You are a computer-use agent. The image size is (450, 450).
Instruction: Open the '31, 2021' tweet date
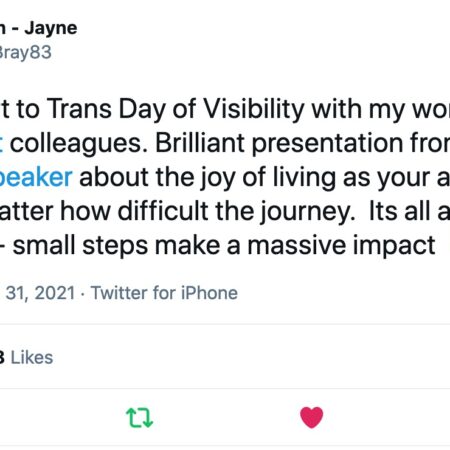tap(40, 293)
